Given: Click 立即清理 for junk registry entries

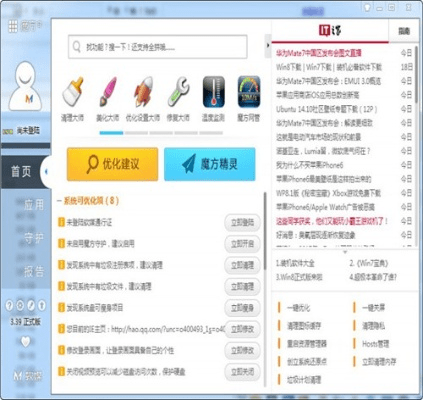Looking at the screenshot, I should (242, 265).
